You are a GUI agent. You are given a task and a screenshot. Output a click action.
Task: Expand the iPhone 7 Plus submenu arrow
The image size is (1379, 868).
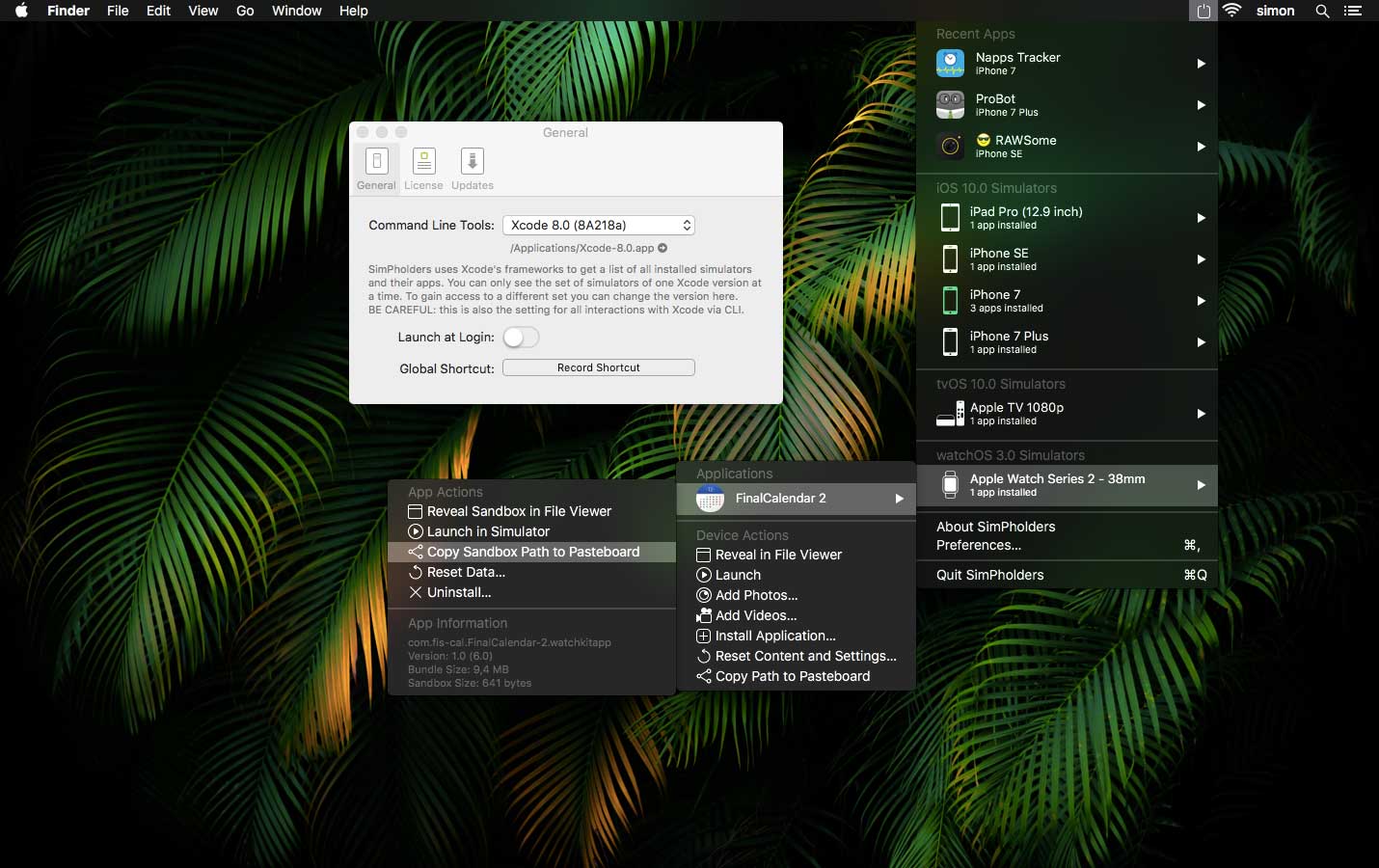point(1201,342)
